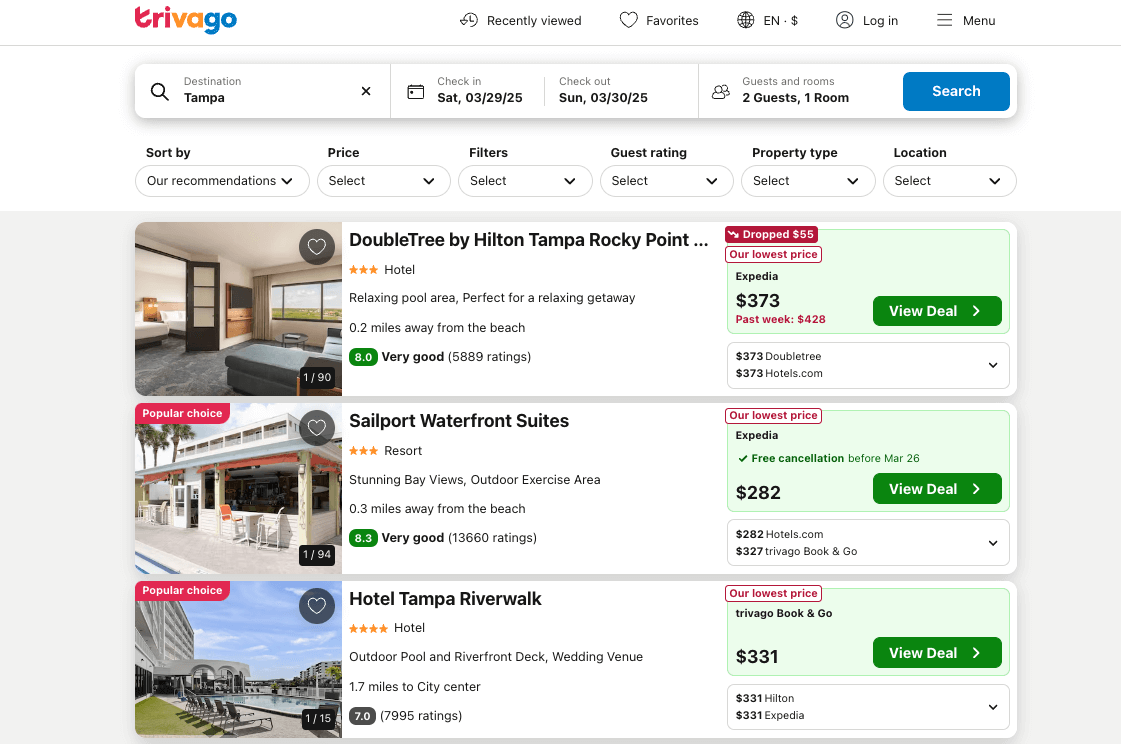
Task: Open the Property type dropdown
Action: 807,181
